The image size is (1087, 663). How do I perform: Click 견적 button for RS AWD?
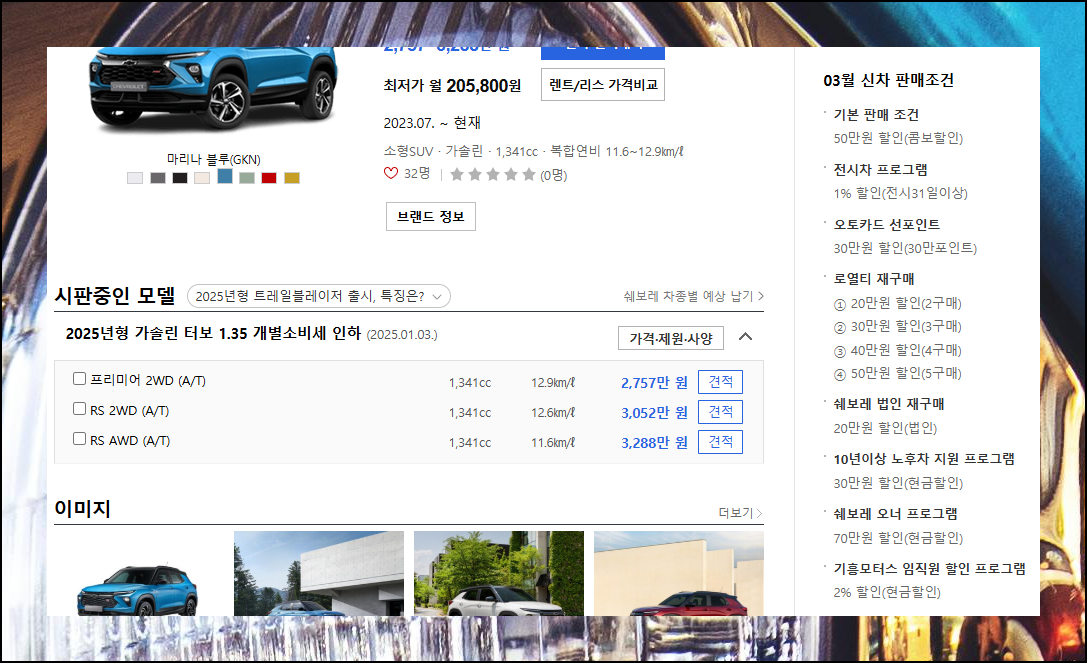720,442
